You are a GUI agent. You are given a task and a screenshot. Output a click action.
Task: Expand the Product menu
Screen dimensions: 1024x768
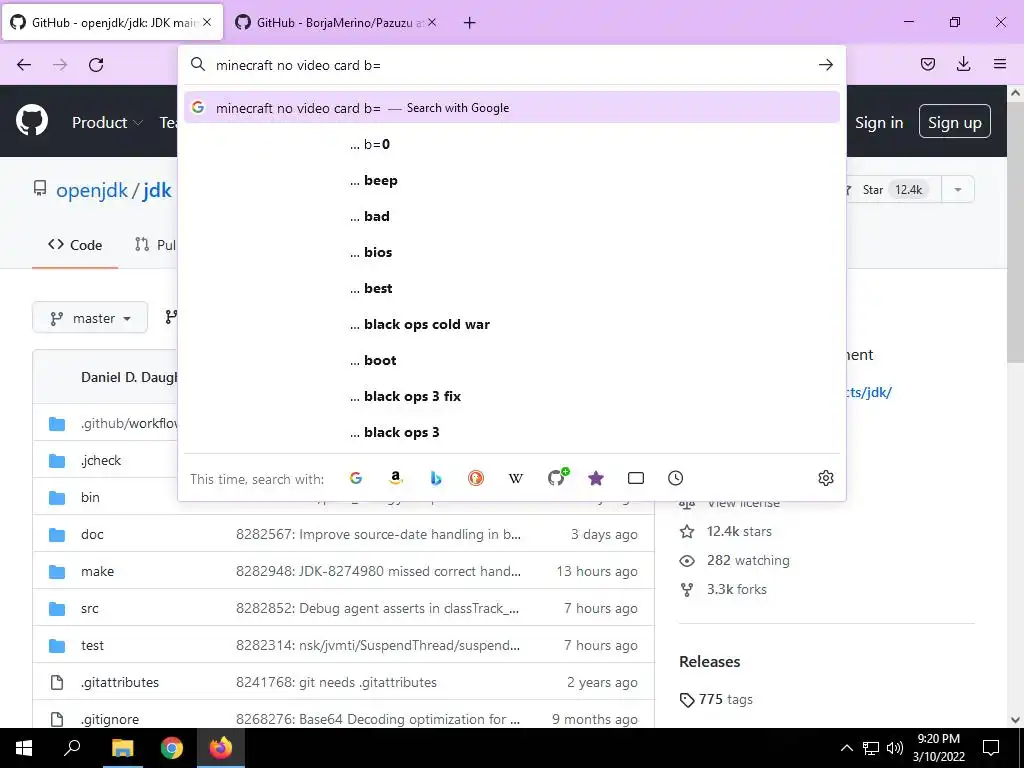click(107, 122)
